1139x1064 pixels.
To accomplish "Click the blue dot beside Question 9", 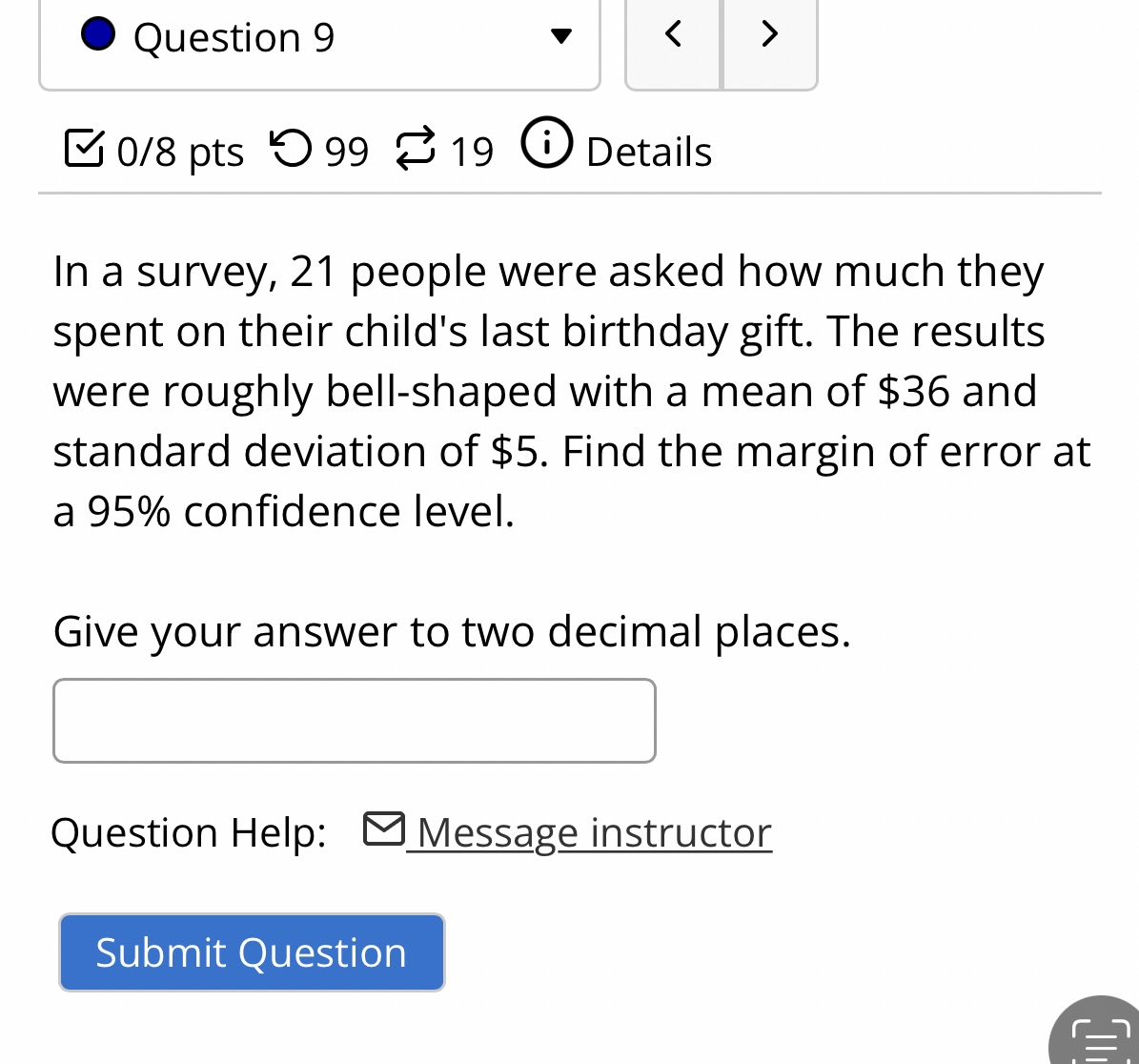I will [98, 34].
